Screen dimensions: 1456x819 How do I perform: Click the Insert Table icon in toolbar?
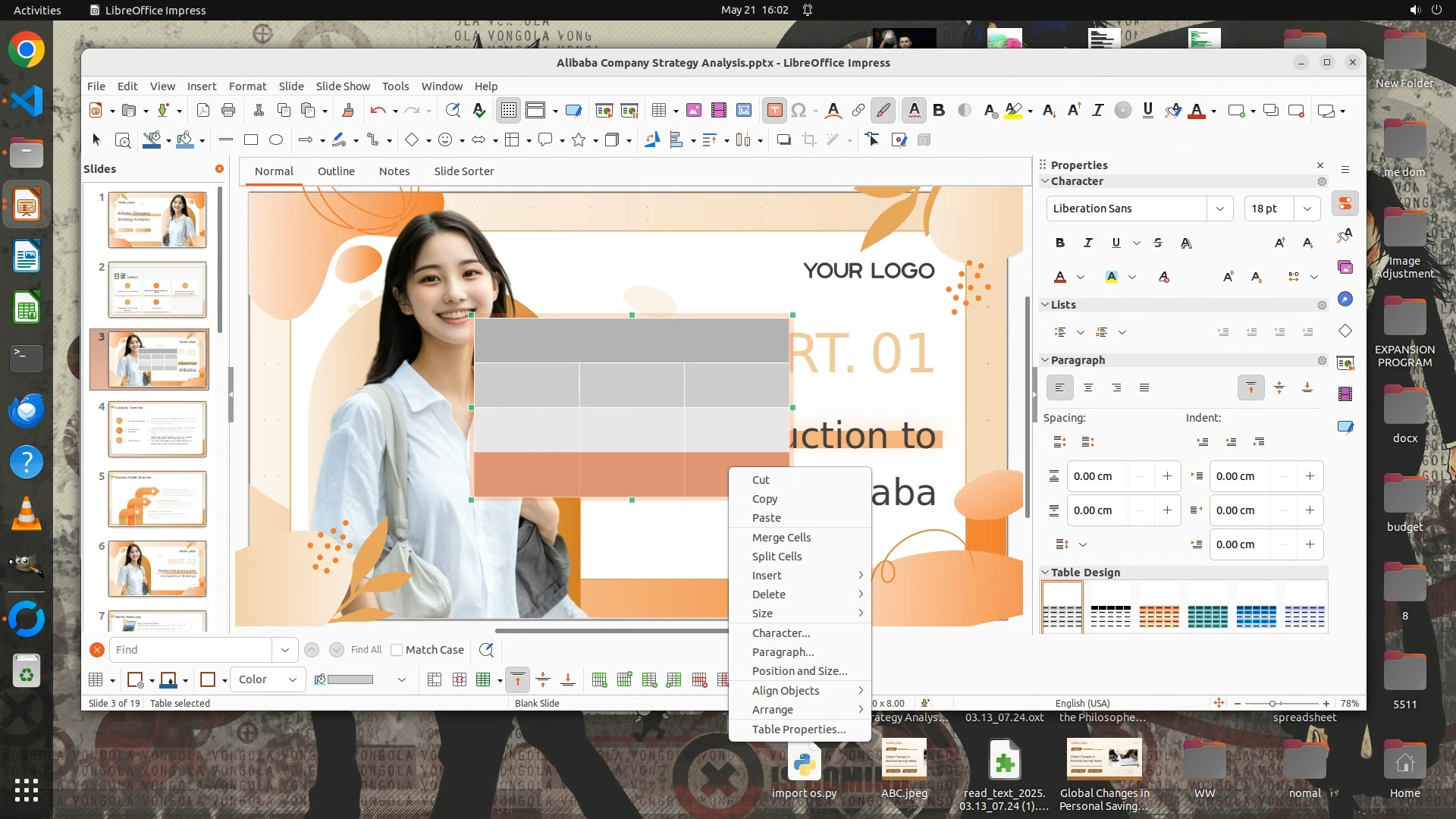coord(658,111)
